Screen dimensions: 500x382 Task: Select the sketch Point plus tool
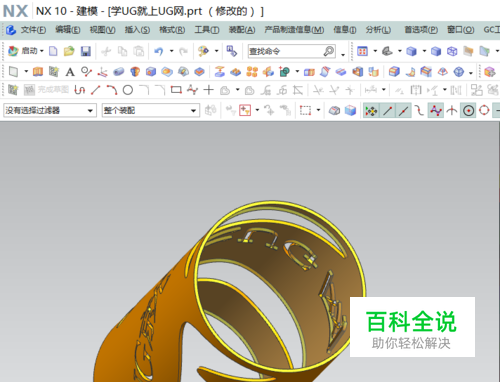click(x=209, y=90)
